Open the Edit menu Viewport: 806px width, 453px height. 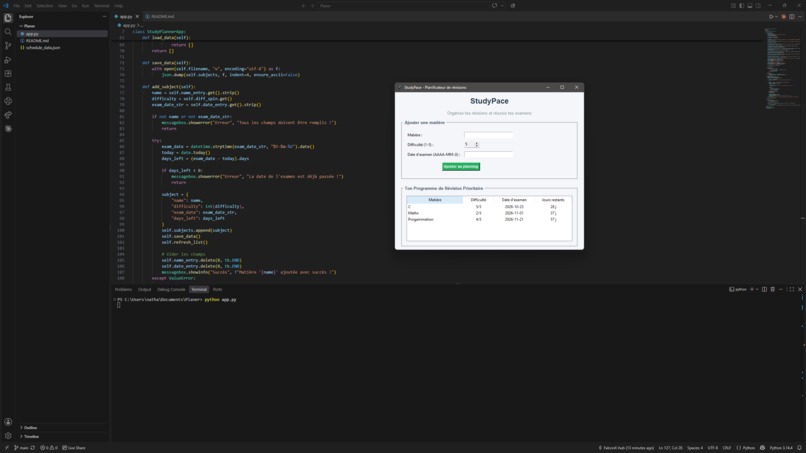pyautogui.click(x=28, y=6)
